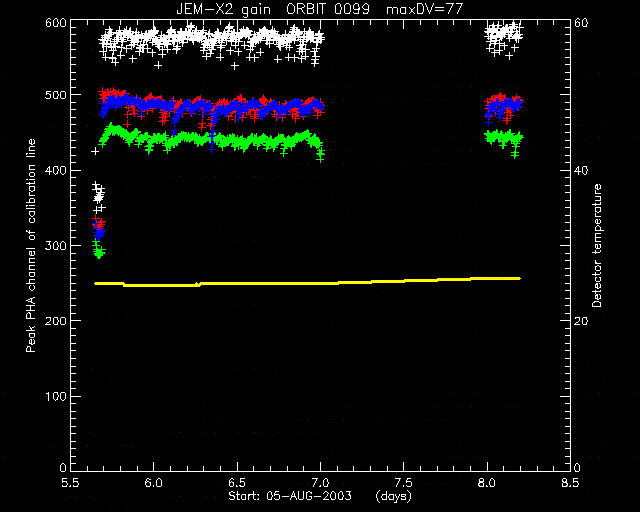Click the plot title JEM-X2 gain ORBIT 0099
Viewport: 640px width, 512px height.
point(273,9)
